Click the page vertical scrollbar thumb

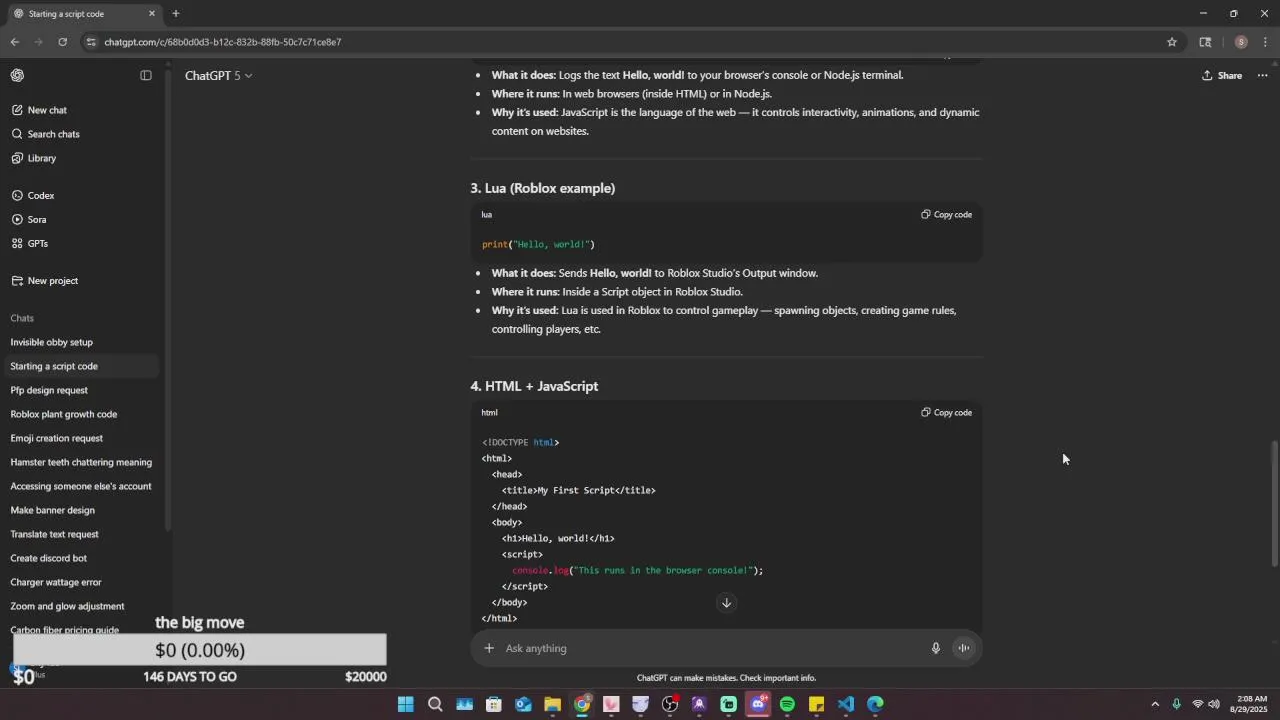click(1274, 504)
